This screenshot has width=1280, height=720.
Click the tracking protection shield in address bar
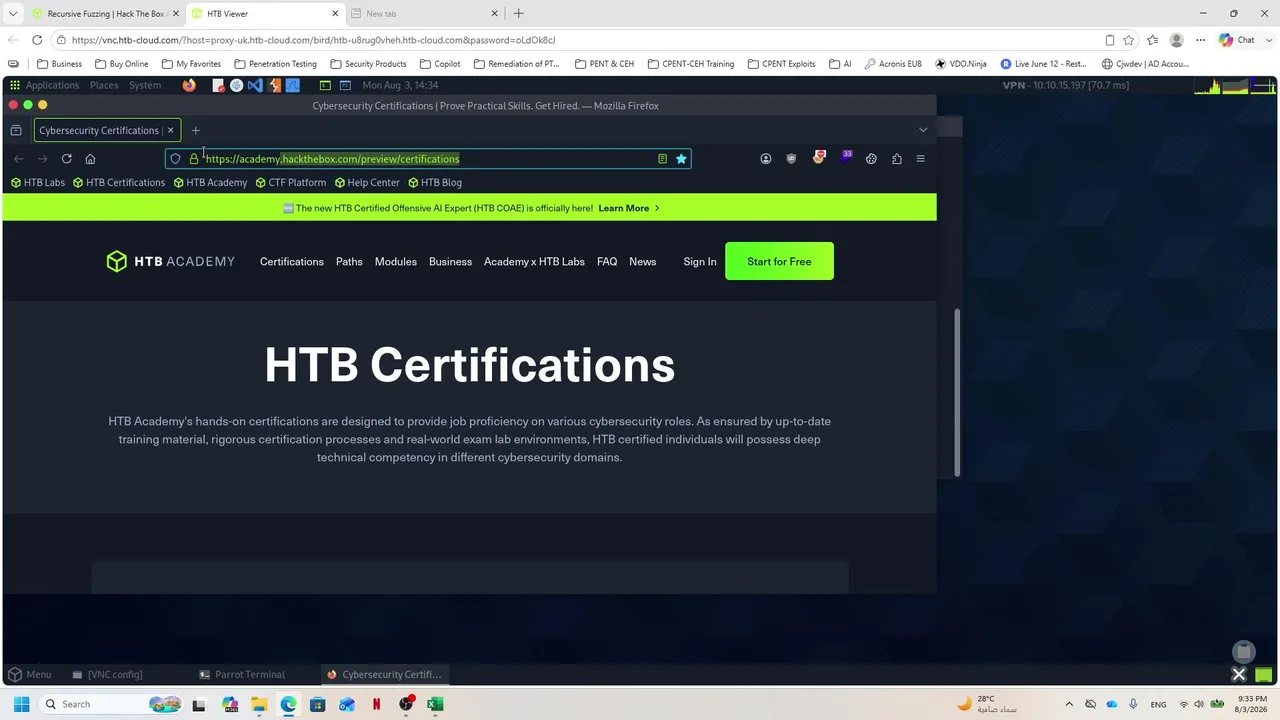(176, 159)
